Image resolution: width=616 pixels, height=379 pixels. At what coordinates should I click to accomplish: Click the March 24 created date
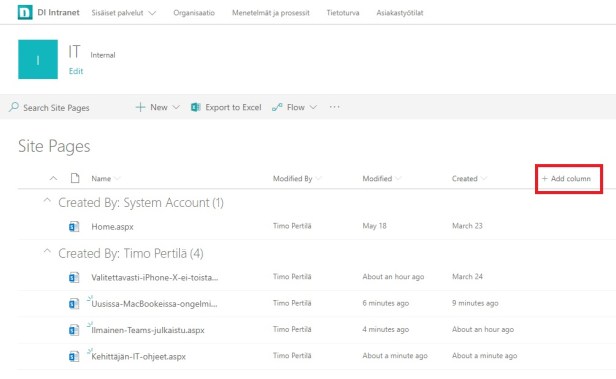[x=467, y=276]
